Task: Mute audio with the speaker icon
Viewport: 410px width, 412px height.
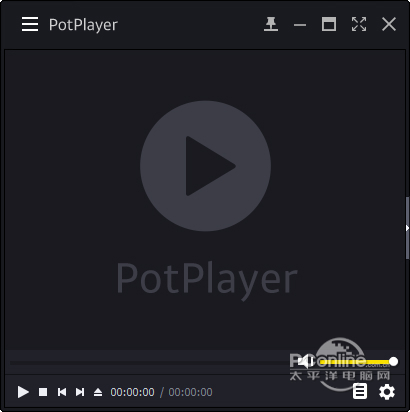Action: (x=306, y=361)
